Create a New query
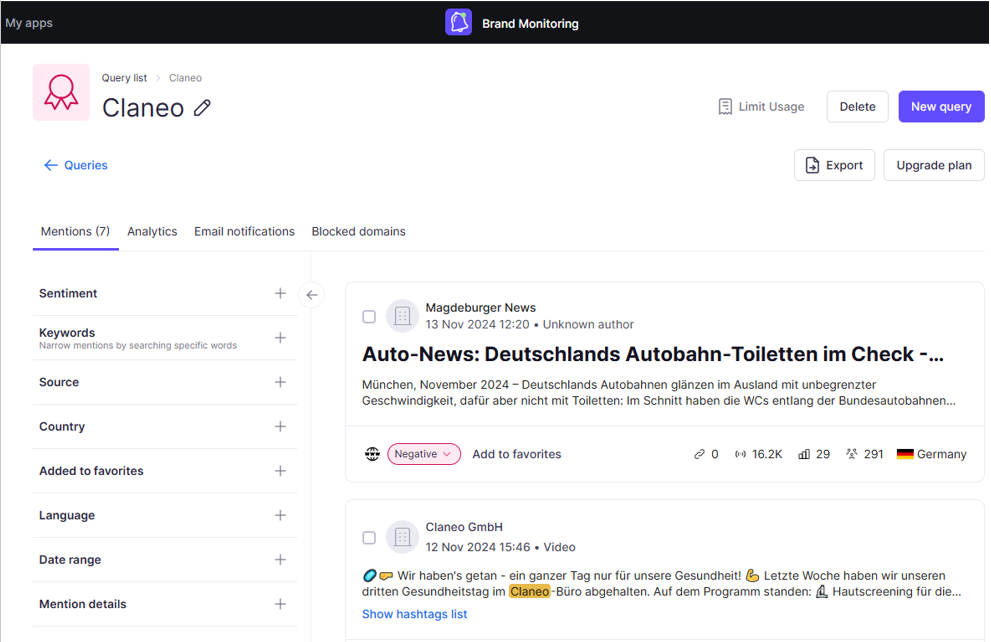Viewport: 991px width, 642px height. [941, 107]
